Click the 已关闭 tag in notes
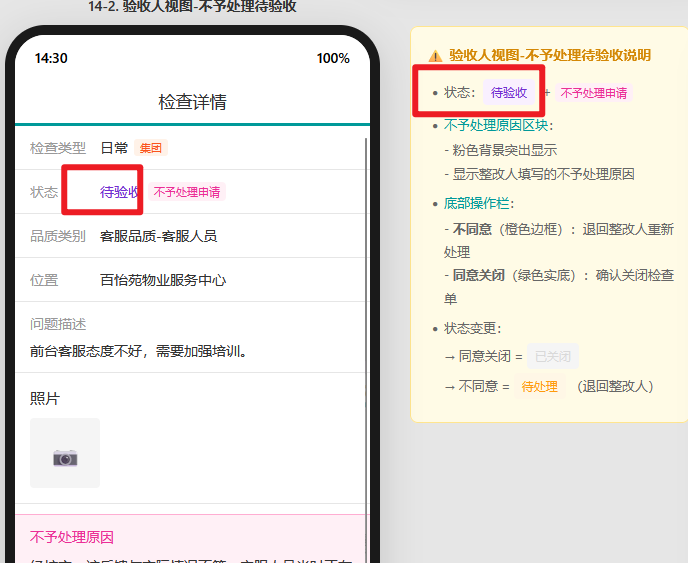Viewport: 688px width, 563px height. [553, 356]
